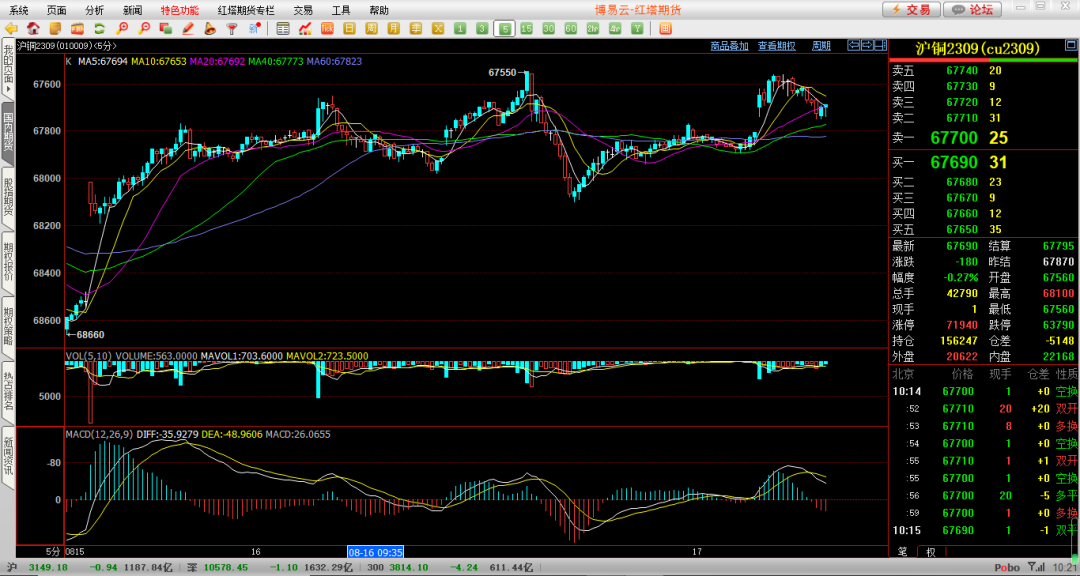The height and width of the screenshot is (576, 1080).
Task: Click the red and green overlapping squares icon
Action: click(165, 29)
